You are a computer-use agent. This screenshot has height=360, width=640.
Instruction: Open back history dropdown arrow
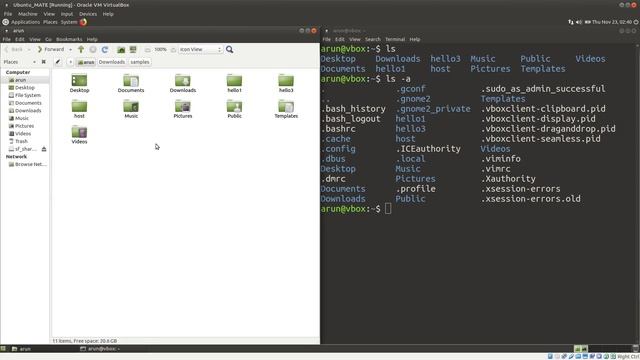[x=29, y=49]
